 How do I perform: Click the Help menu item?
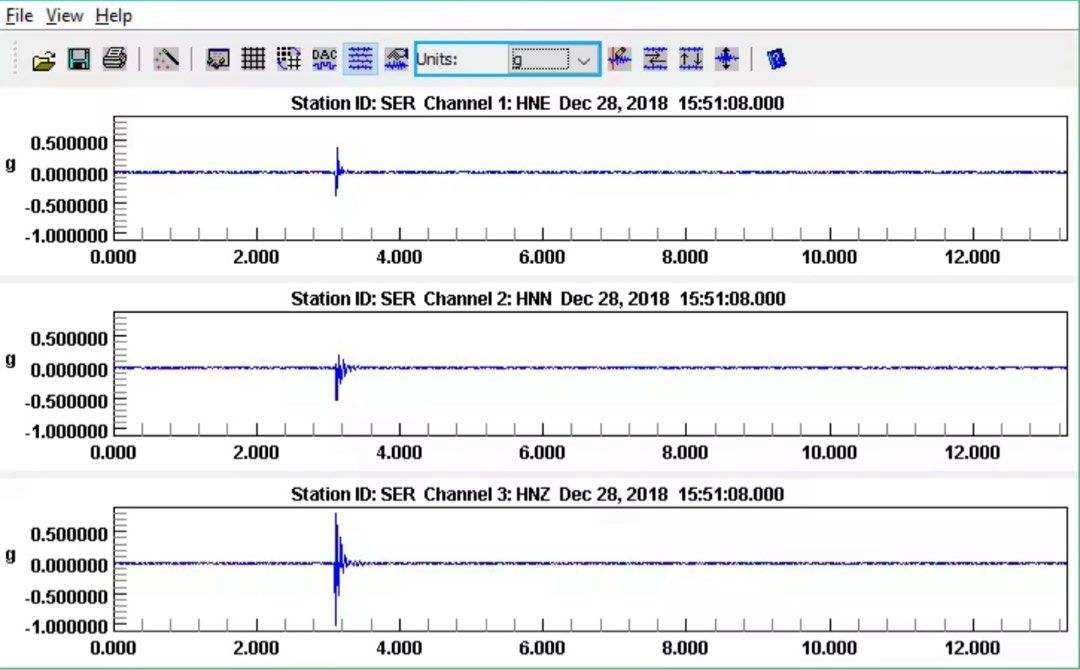point(113,15)
